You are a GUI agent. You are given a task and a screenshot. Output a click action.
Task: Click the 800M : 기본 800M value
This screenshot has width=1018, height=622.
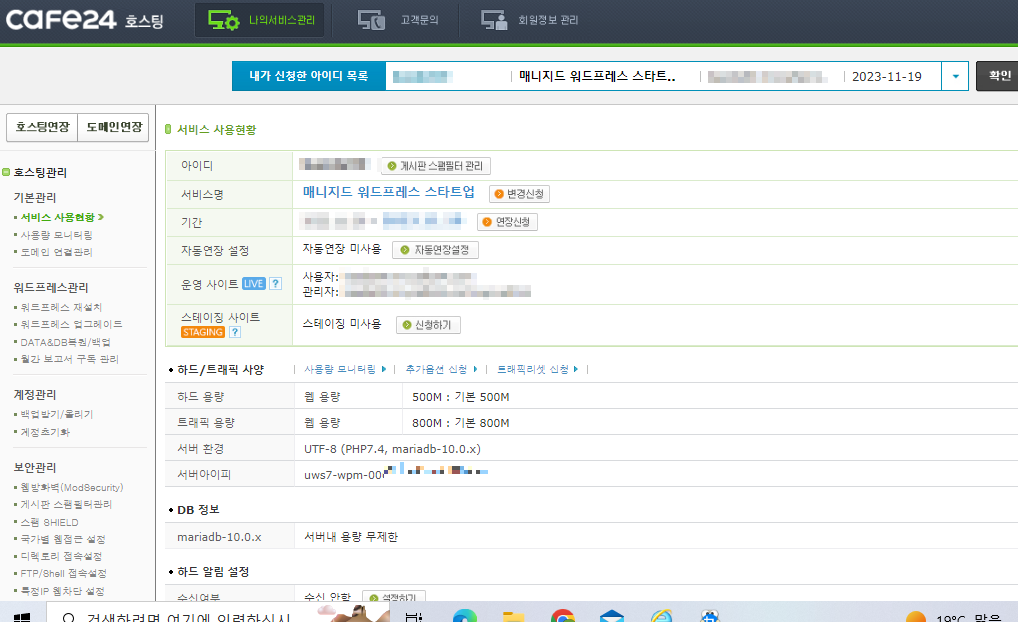coord(460,423)
